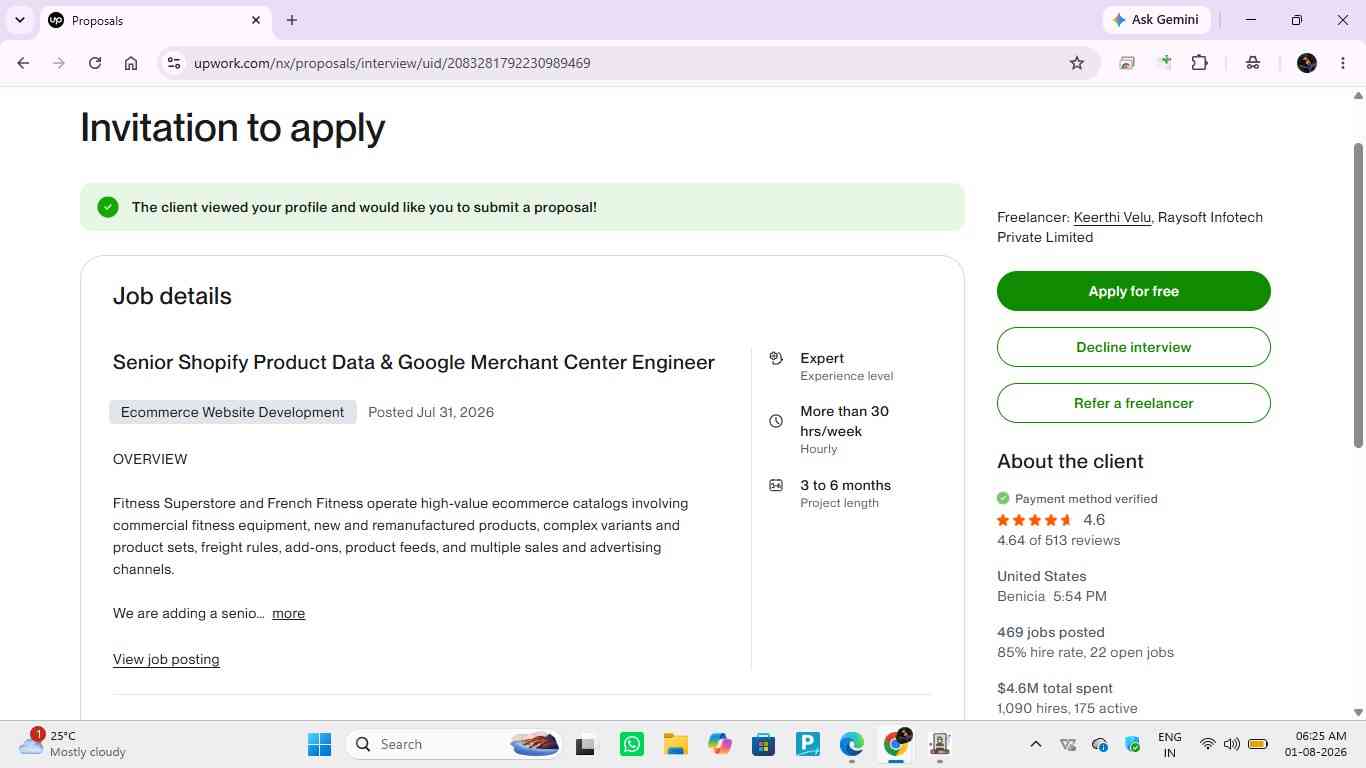
Task: Open Microsoft Edge from the taskbar
Action: pyautogui.click(x=852, y=744)
